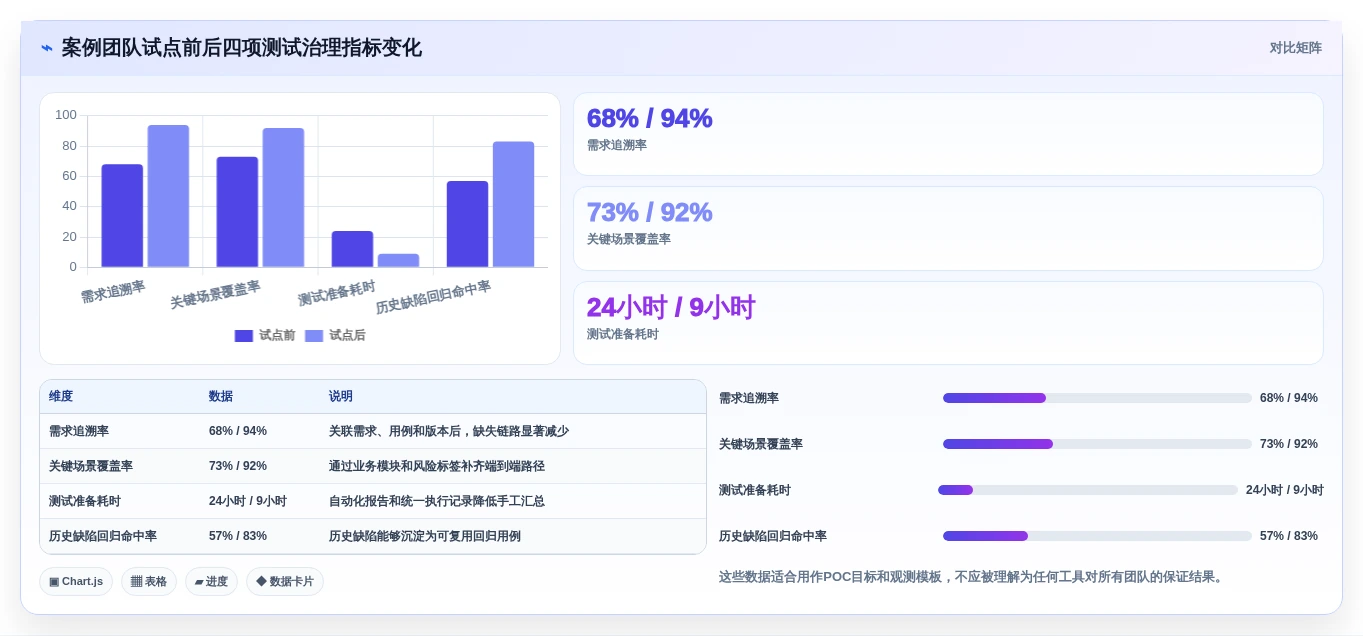1363x636 pixels.
Task: Click the 需求追溯率 progress bar
Action: coord(1097,398)
